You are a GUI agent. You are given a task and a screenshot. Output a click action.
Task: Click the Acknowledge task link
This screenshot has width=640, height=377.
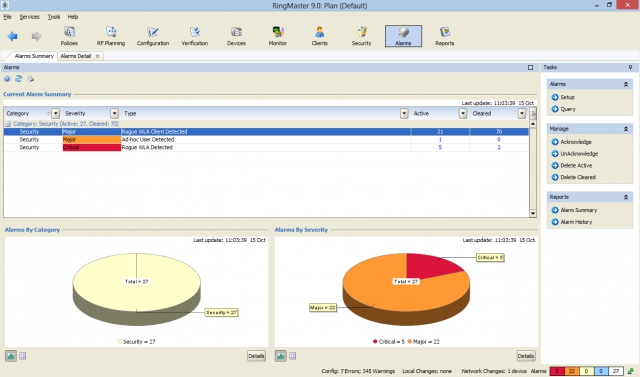tap(576, 142)
